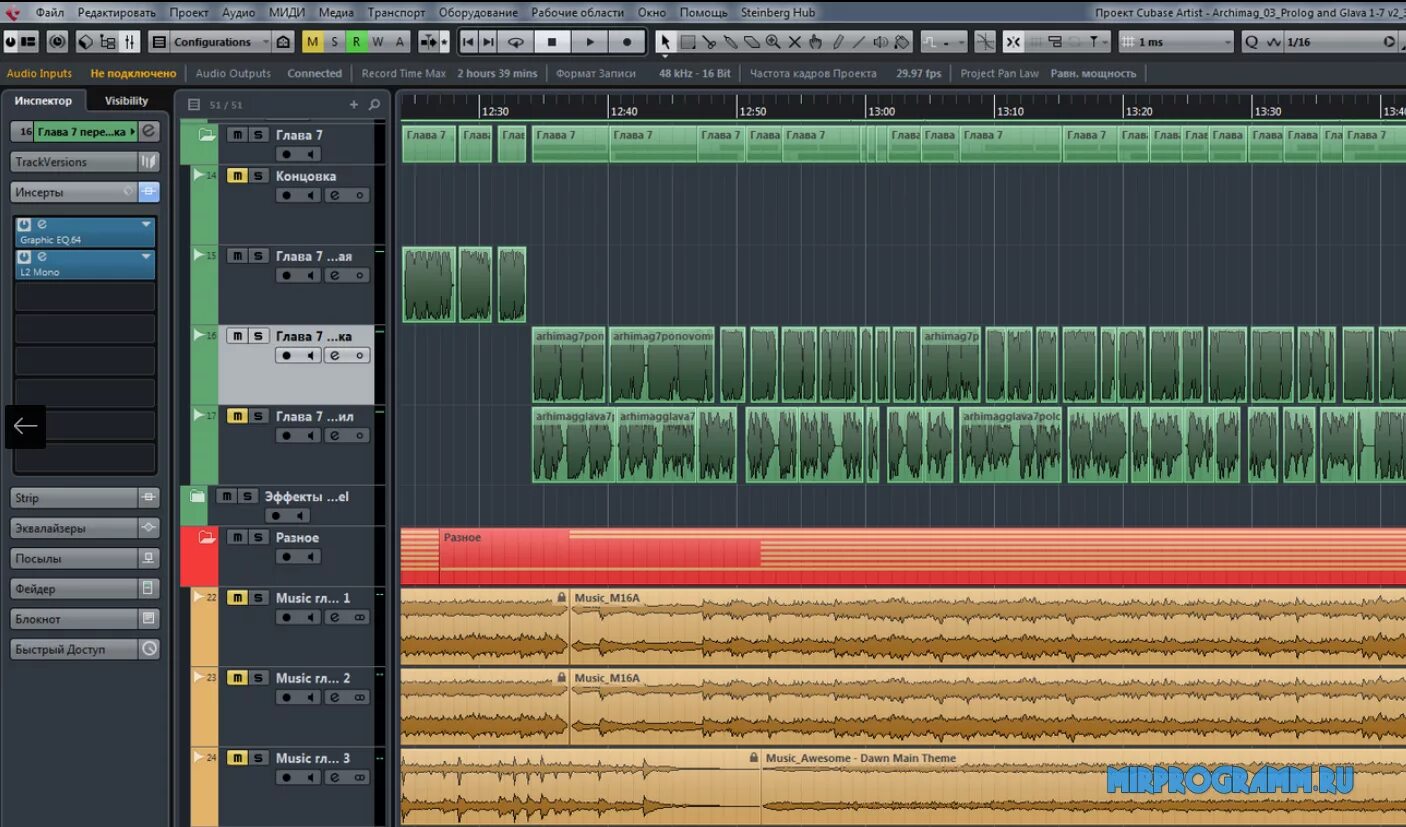This screenshot has width=1406, height=827.
Task: Open the MixConsole faders icon
Action: click(130, 42)
